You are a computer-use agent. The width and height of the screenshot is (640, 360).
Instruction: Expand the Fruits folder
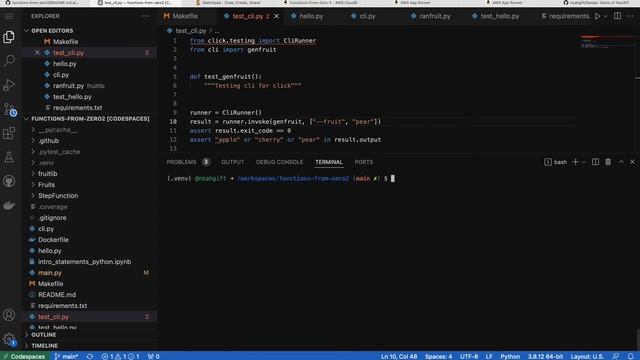[x=46, y=185]
